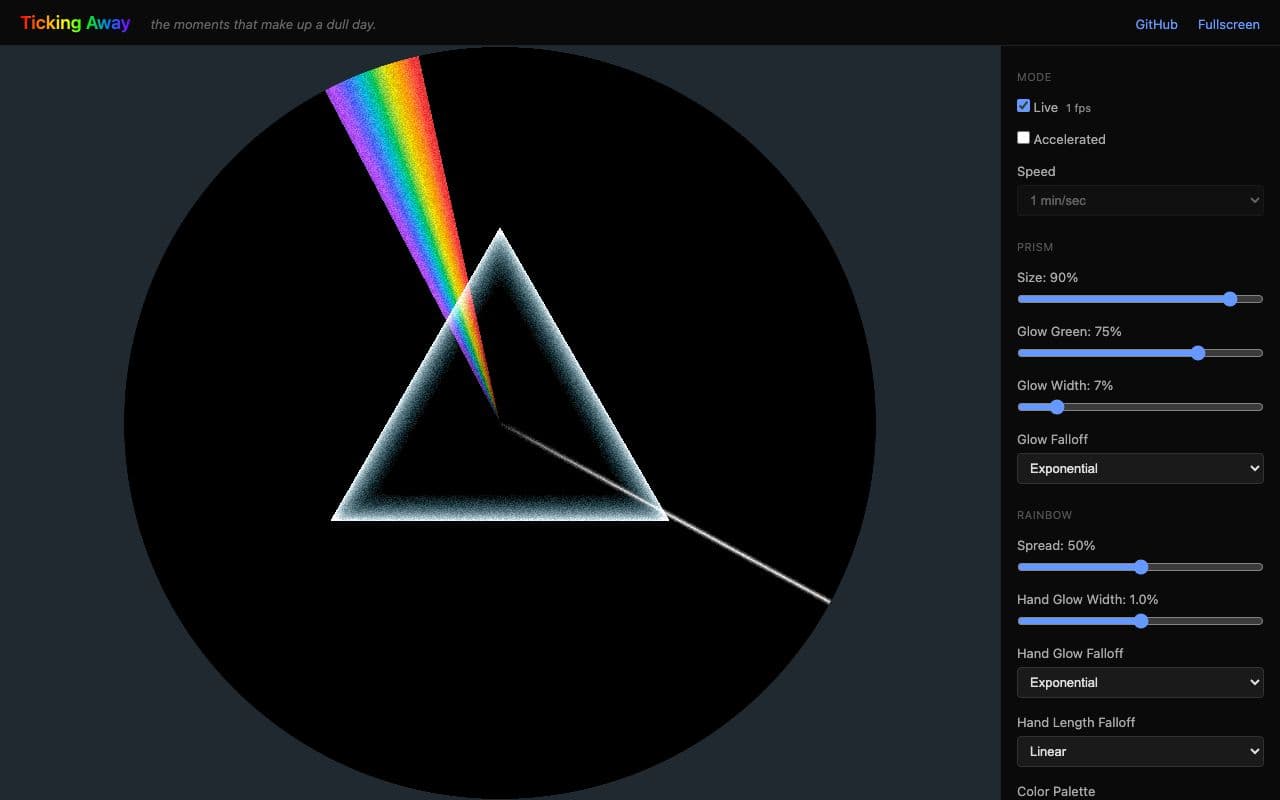
Task: Open the Hand Length Falloff dropdown
Action: coord(1140,751)
